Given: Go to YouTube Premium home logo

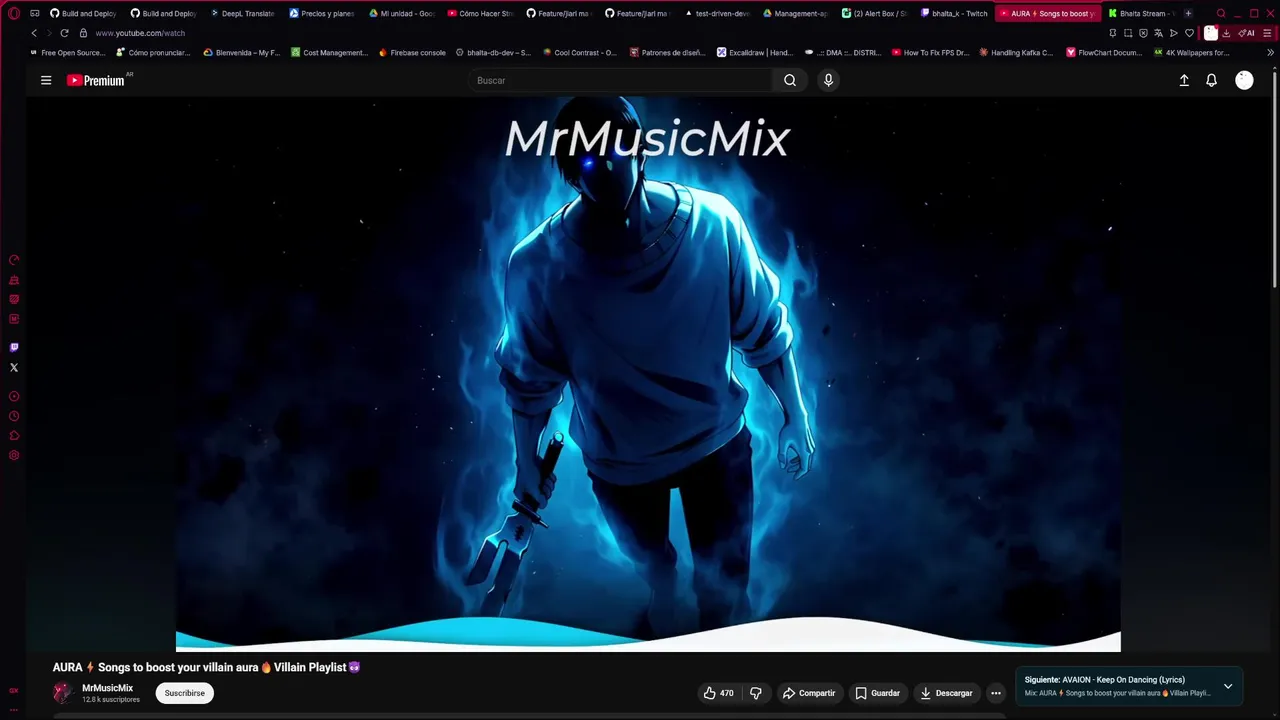Looking at the screenshot, I should [x=98, y=80].
